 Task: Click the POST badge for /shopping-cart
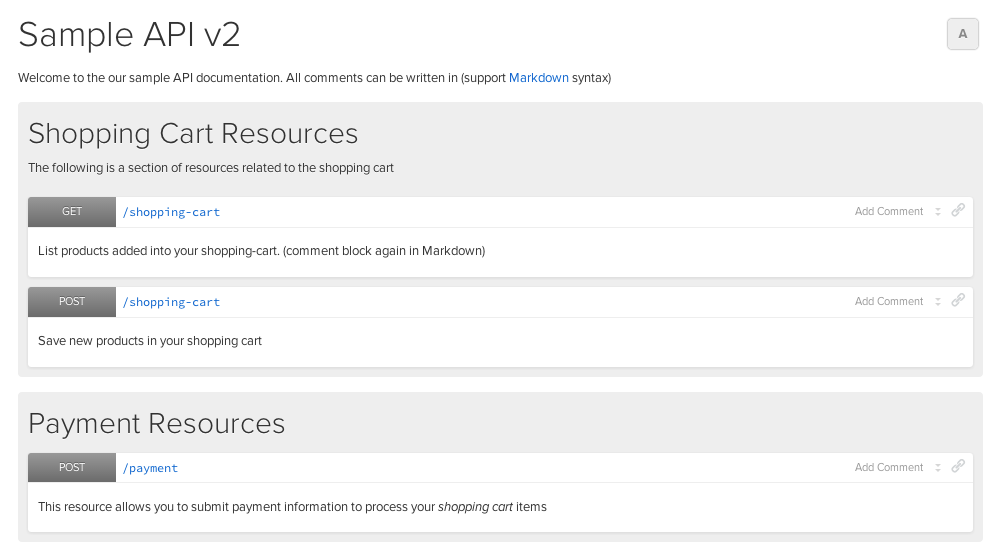72,302
